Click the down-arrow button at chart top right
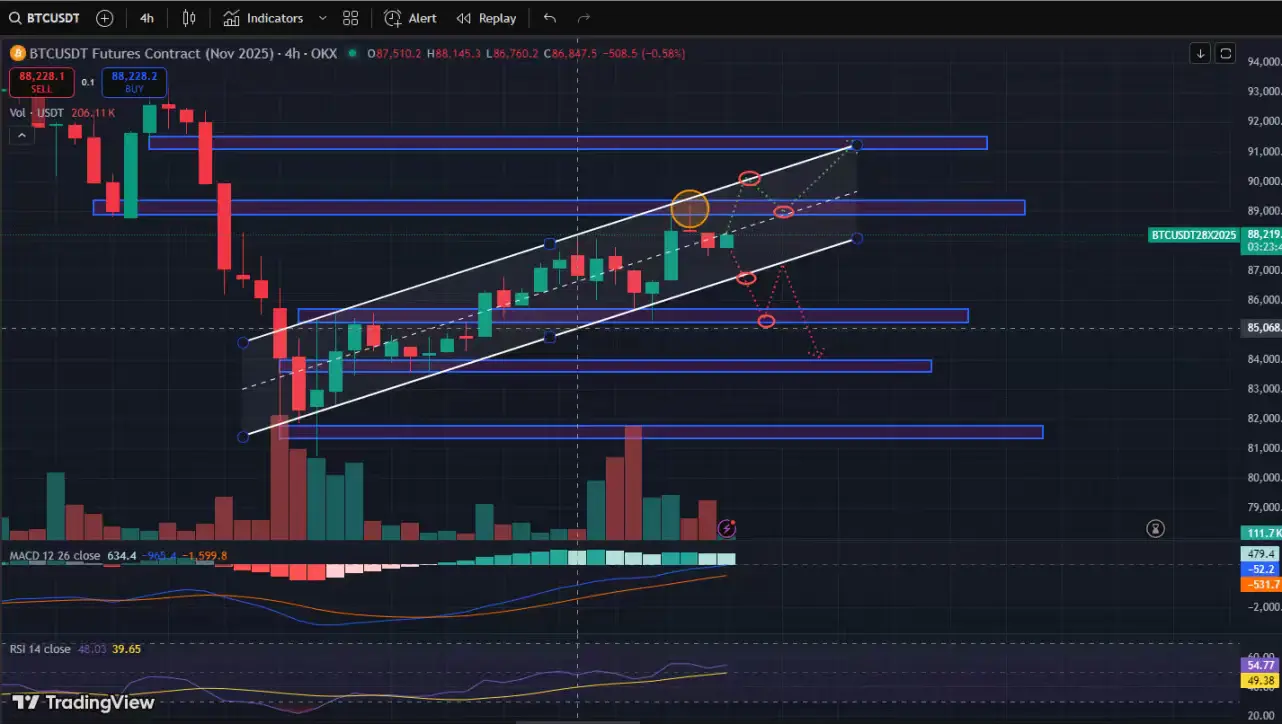The height and width of the screenshot is (725, 1282). pos(1200,53)
